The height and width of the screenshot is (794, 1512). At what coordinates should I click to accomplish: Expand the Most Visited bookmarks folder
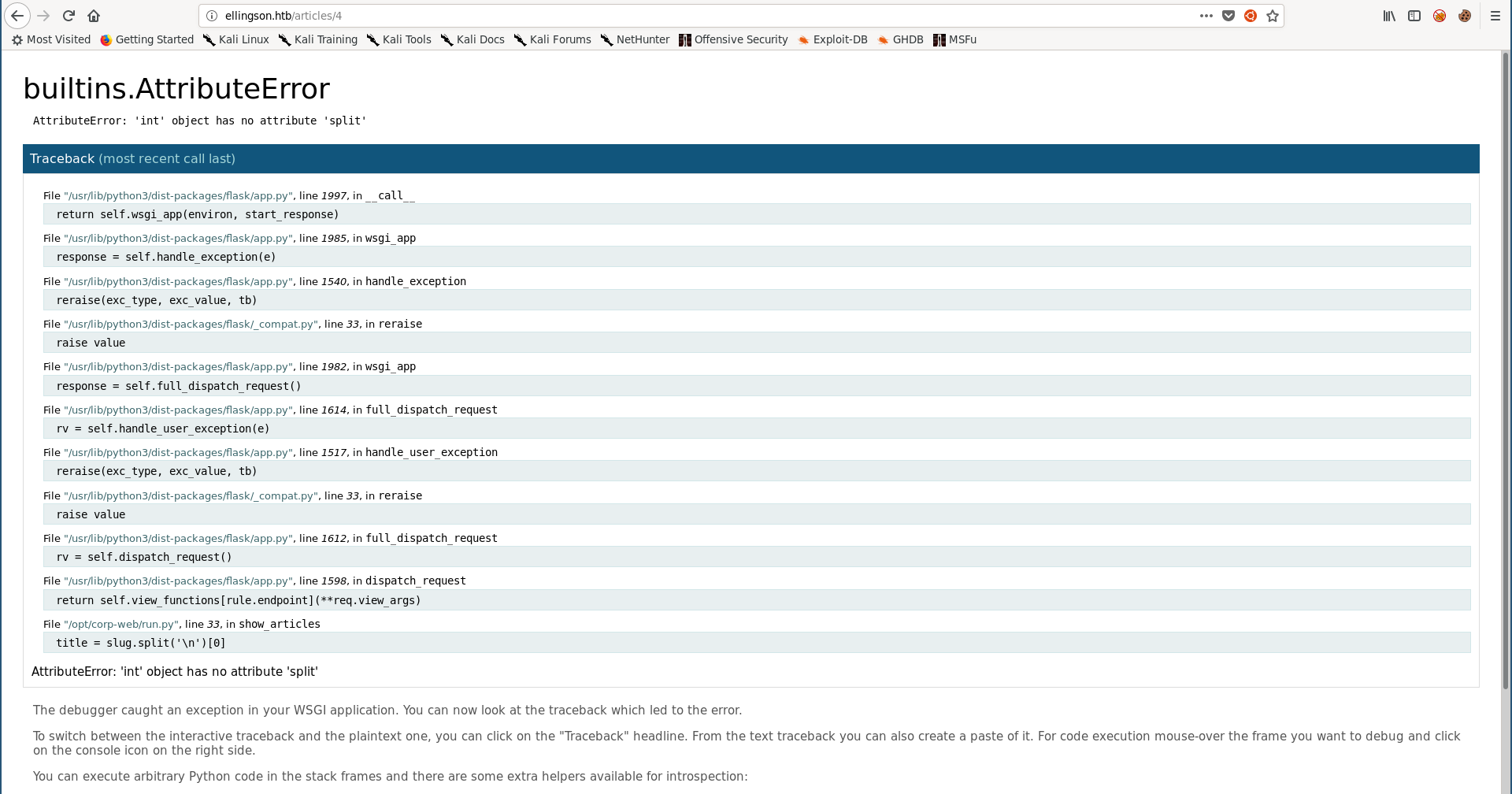tap(51, 39)
